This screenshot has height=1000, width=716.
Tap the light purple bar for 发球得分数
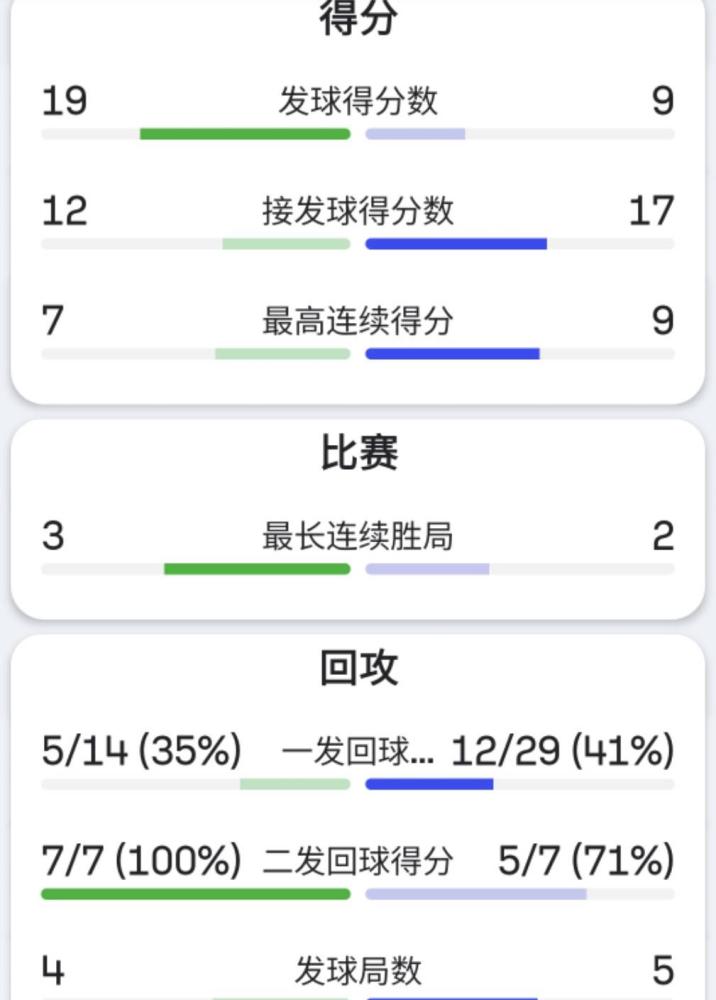415,134
